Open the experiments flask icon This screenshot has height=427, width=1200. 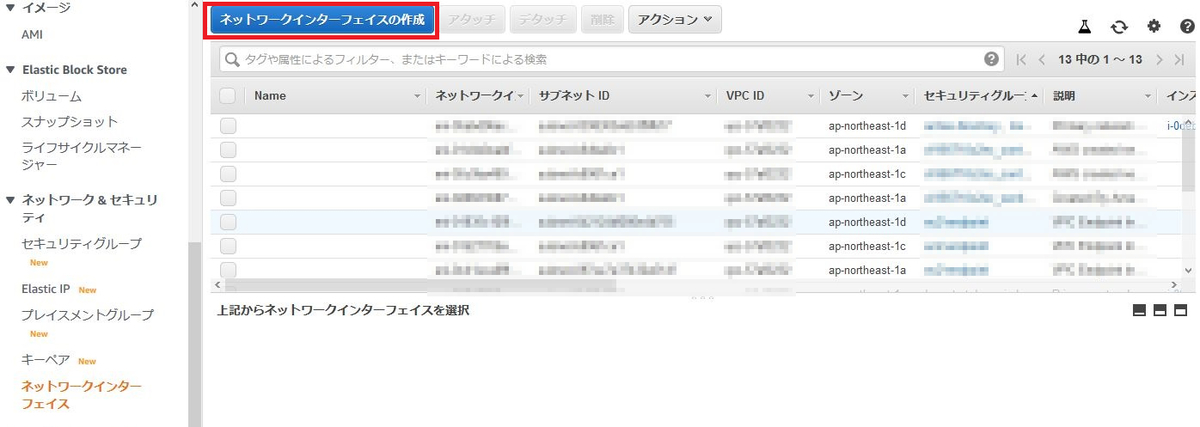(1086, 27)
